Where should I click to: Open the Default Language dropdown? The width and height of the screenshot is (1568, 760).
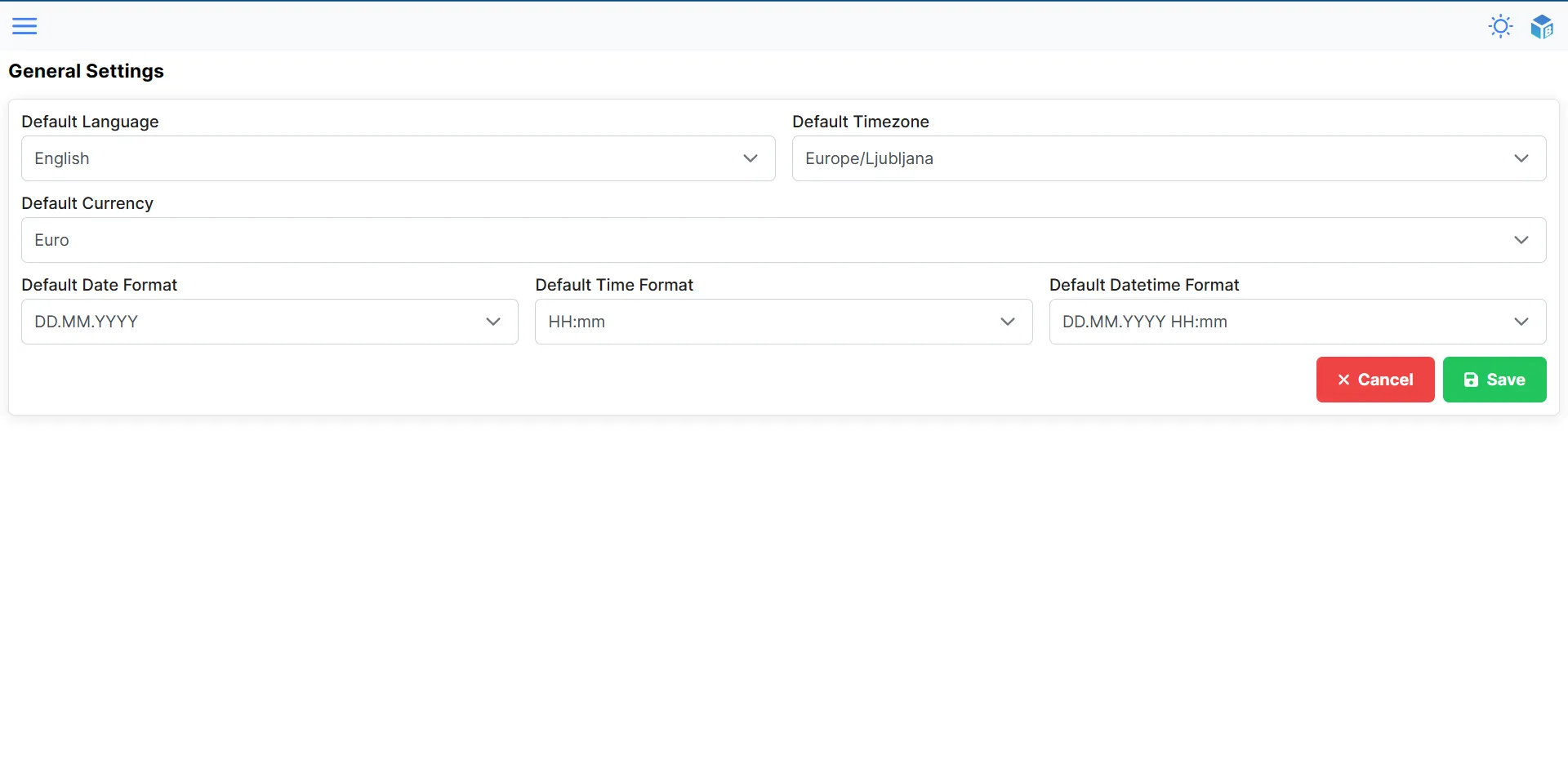pos(398,158)
